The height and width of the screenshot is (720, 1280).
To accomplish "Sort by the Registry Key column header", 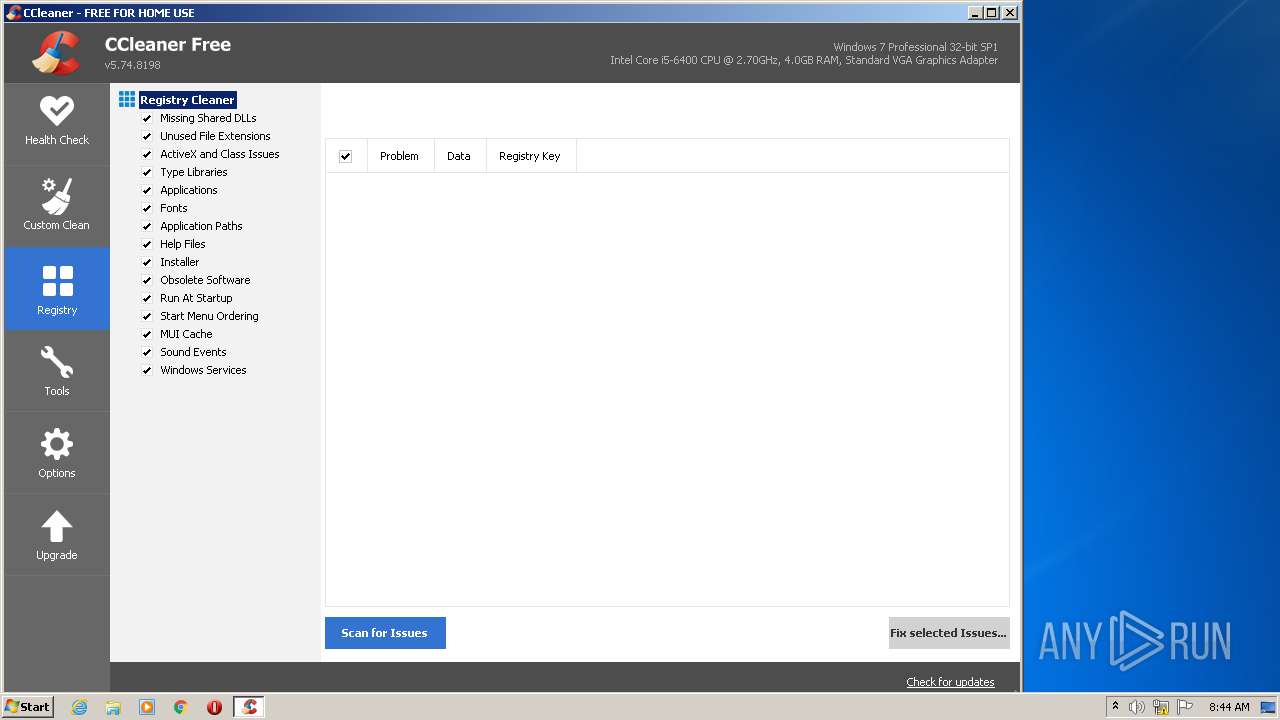I will (x=530, y=156).
